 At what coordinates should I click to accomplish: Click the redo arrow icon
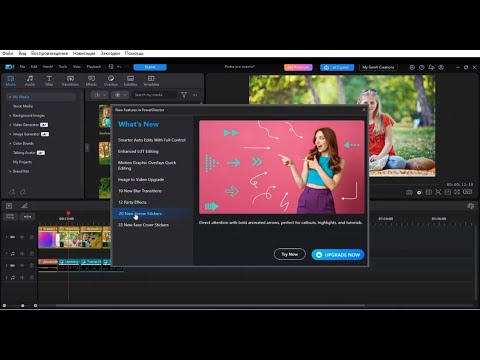pyautogui.click(x=127, y=67)
